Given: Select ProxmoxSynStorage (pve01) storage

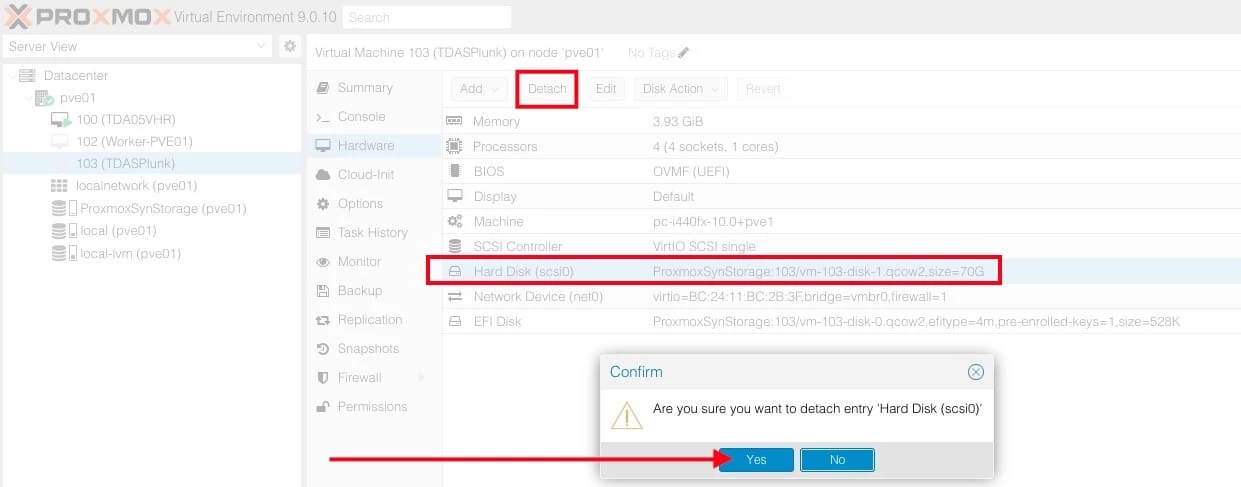Looking at the screenshot, I should coord(163,209).
